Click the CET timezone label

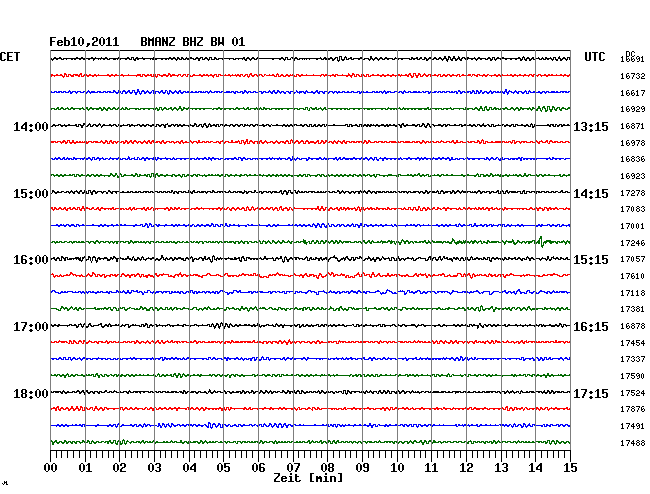10,57
